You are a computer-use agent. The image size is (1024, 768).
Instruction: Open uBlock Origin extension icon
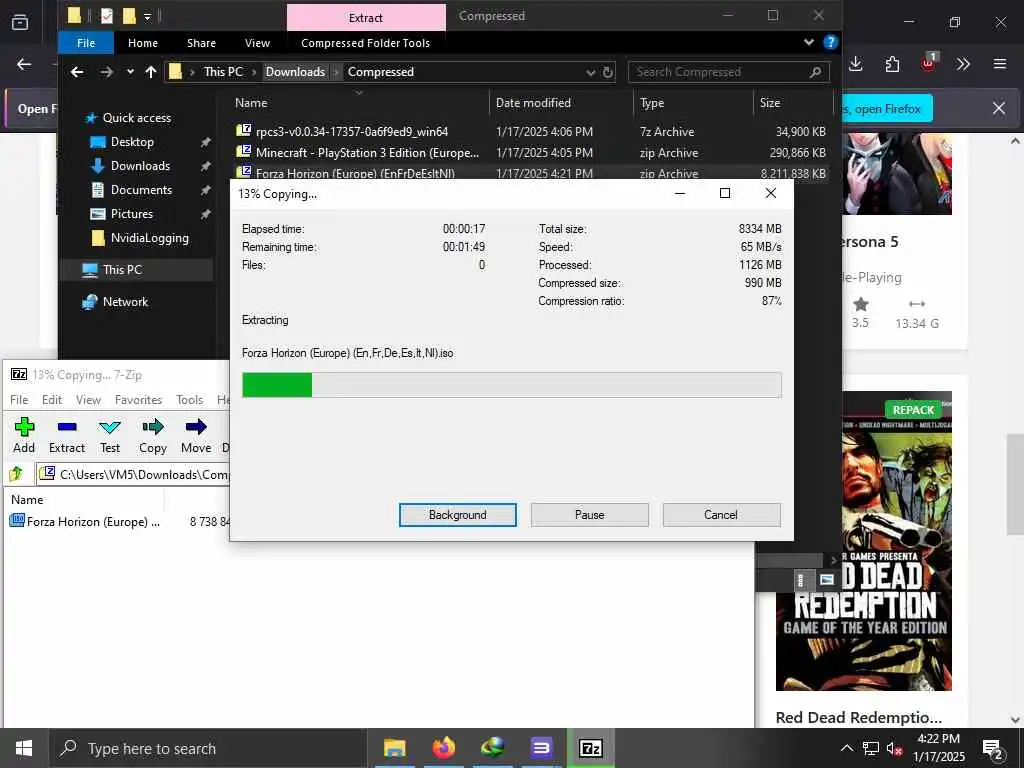coord(928,64)
